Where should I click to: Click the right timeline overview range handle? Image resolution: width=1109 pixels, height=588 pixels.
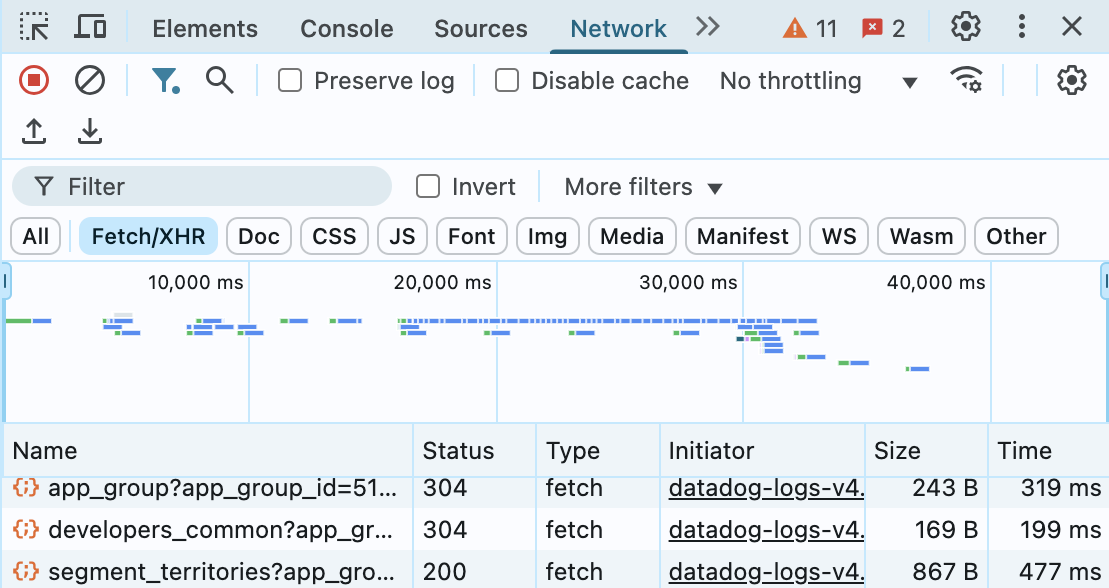point(1104,282)
